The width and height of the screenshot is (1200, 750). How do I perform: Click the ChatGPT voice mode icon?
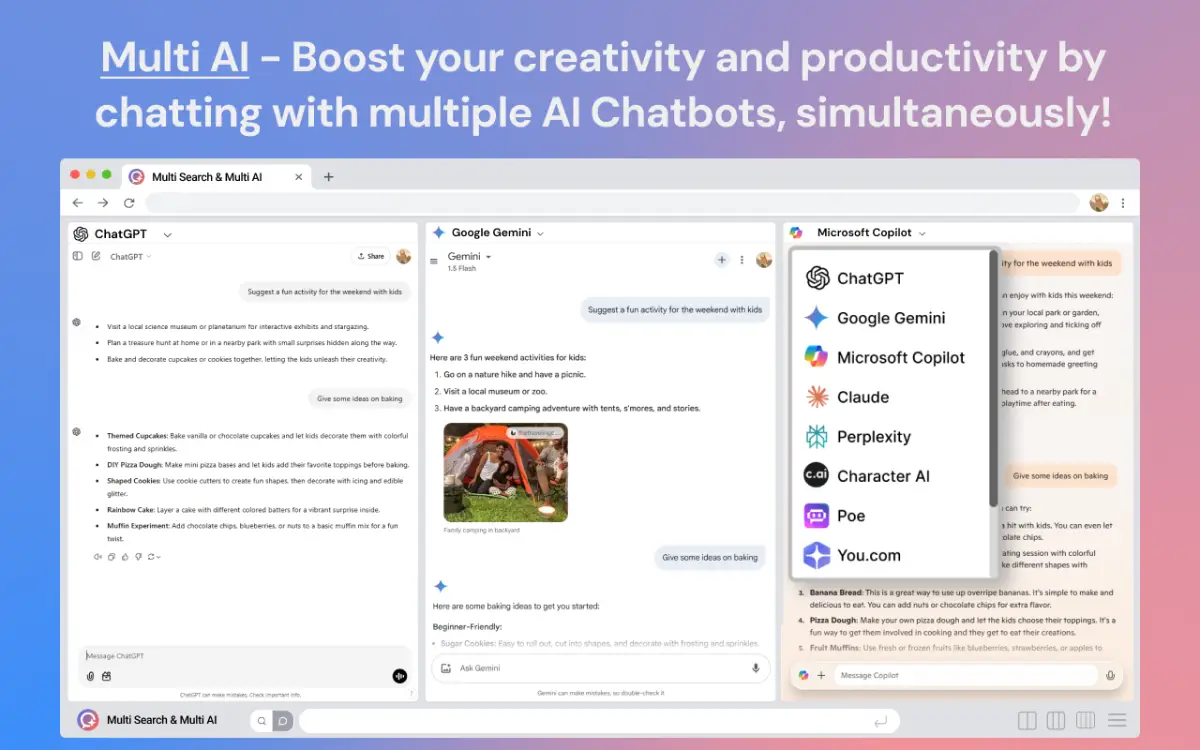pos(400,676)
